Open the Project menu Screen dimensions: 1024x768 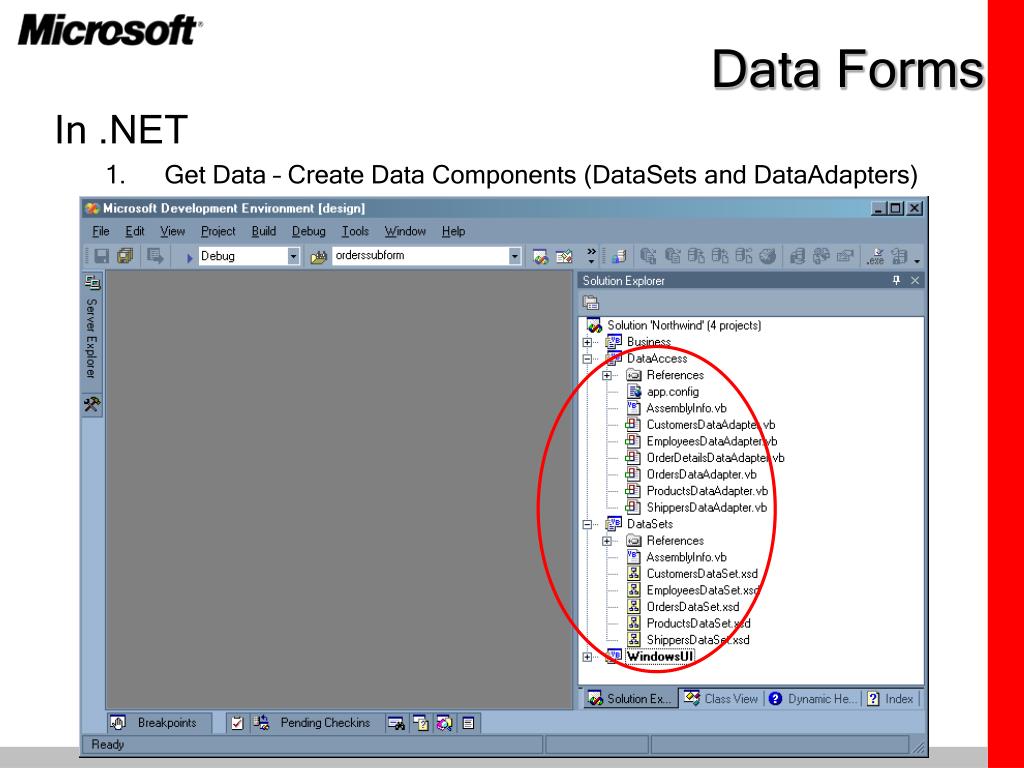218,231
